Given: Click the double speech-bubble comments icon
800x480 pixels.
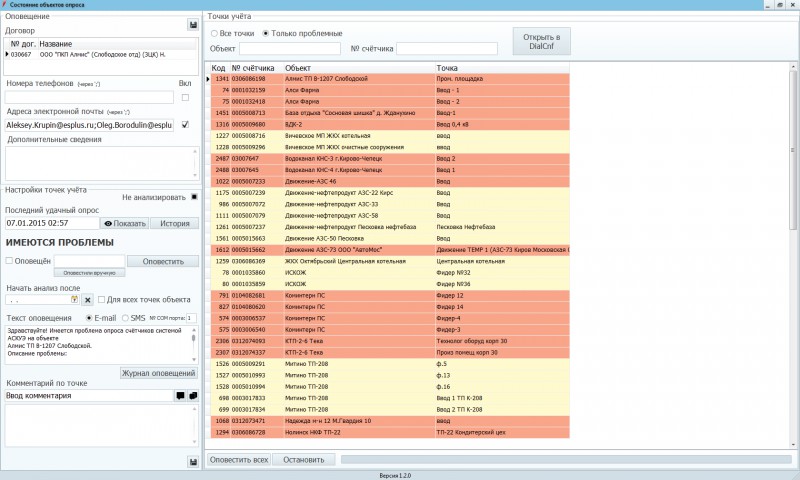Looking at the screenshot, I should (x=193, y=395).
